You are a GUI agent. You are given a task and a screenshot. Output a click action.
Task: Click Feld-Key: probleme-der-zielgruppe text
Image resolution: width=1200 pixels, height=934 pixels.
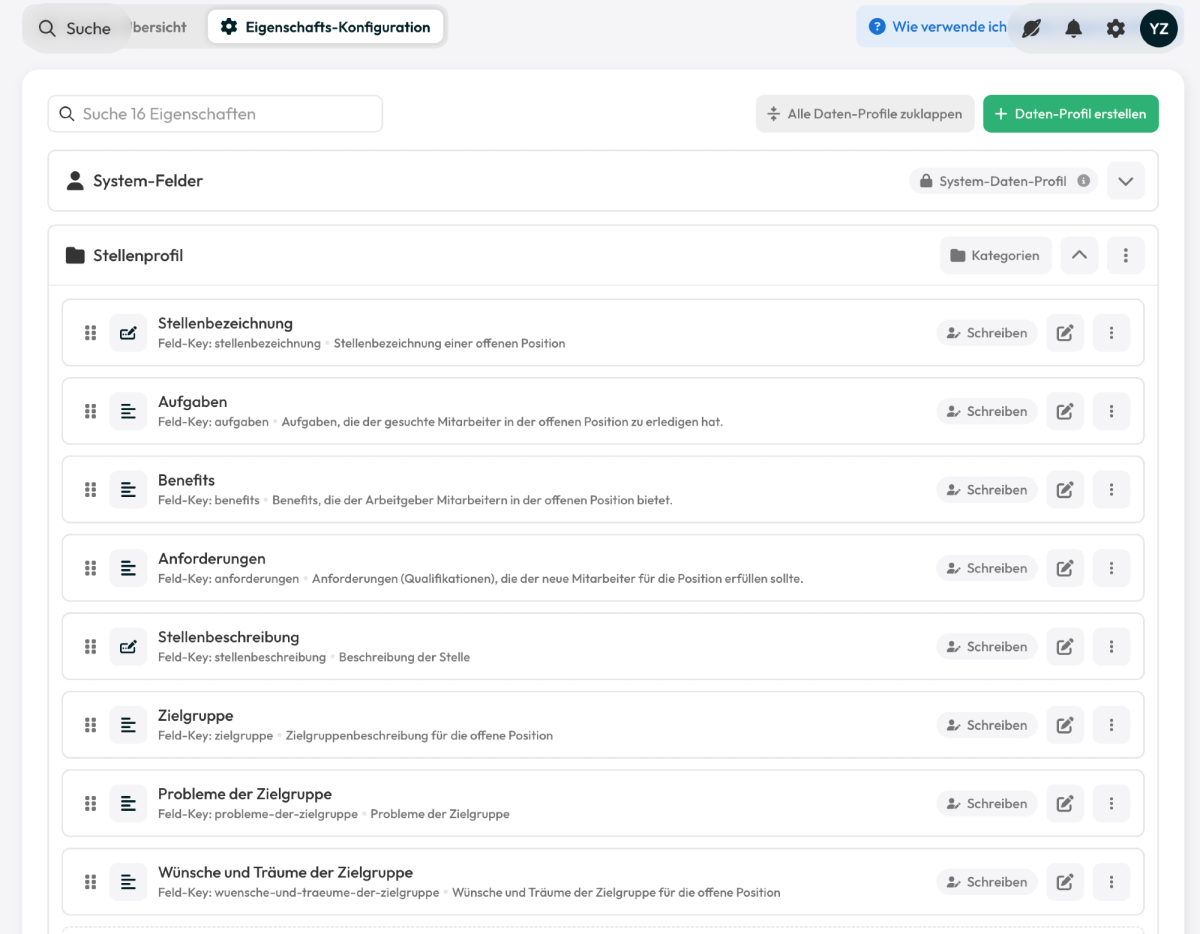pos(258,814)
